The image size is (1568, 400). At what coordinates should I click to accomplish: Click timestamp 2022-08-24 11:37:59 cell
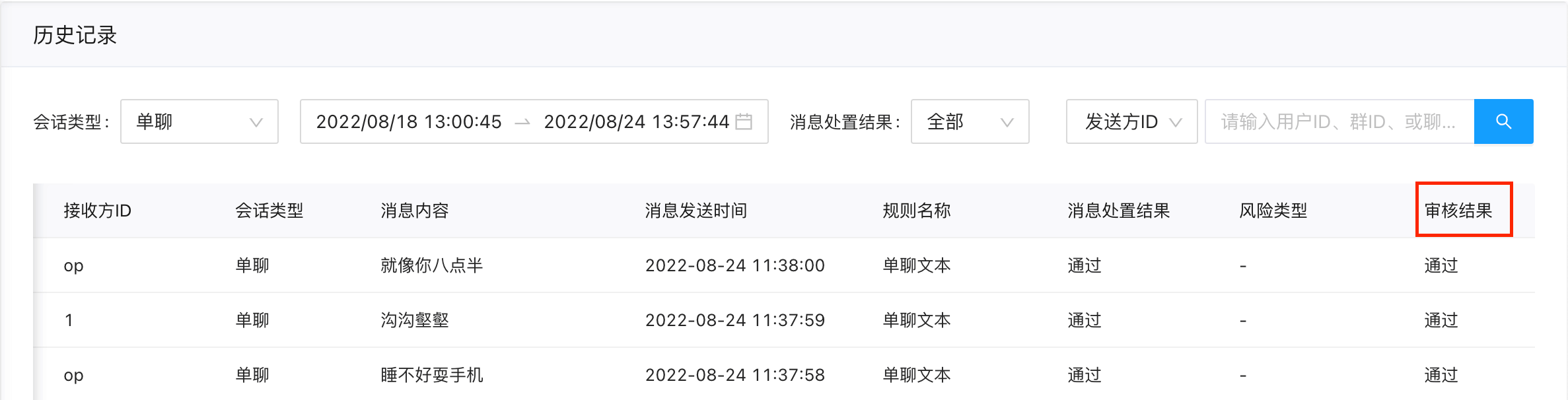(x=735, y=320)
